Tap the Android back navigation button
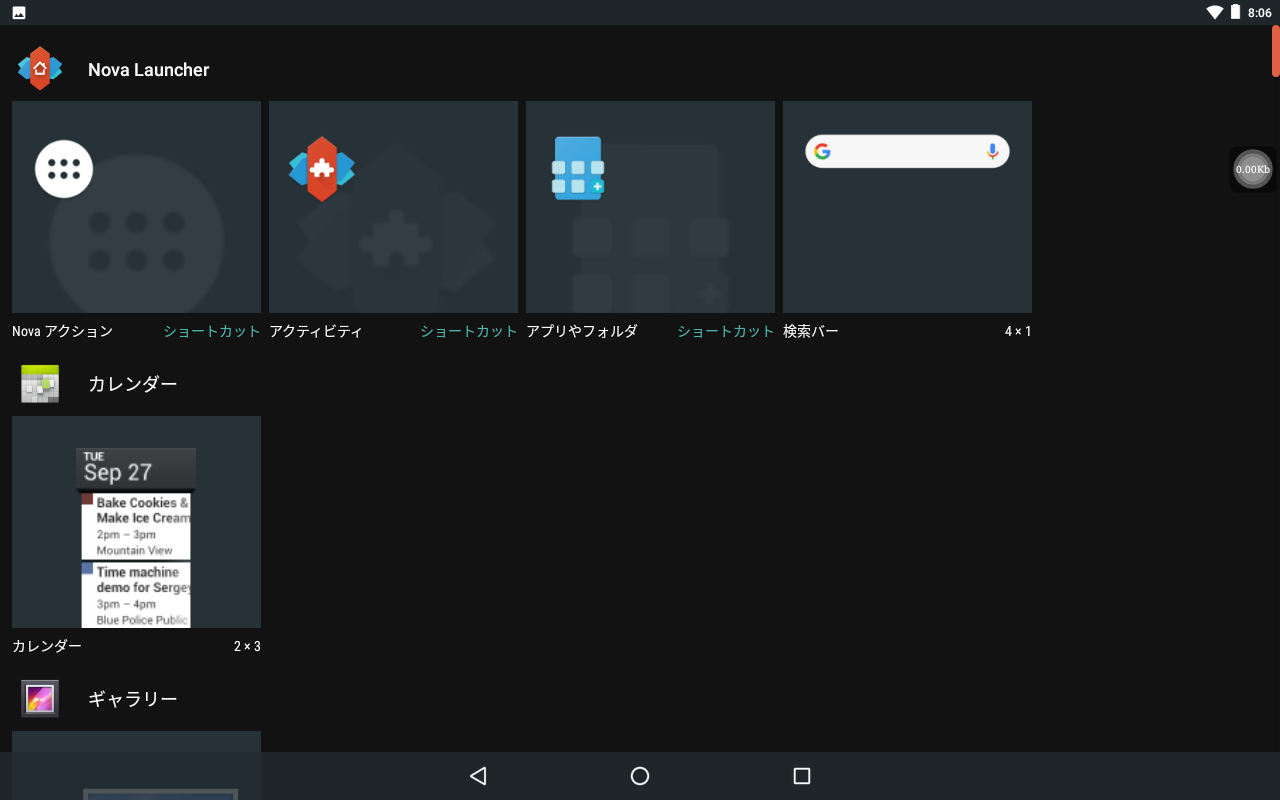1280x800 pixels. tap(478, 776)
